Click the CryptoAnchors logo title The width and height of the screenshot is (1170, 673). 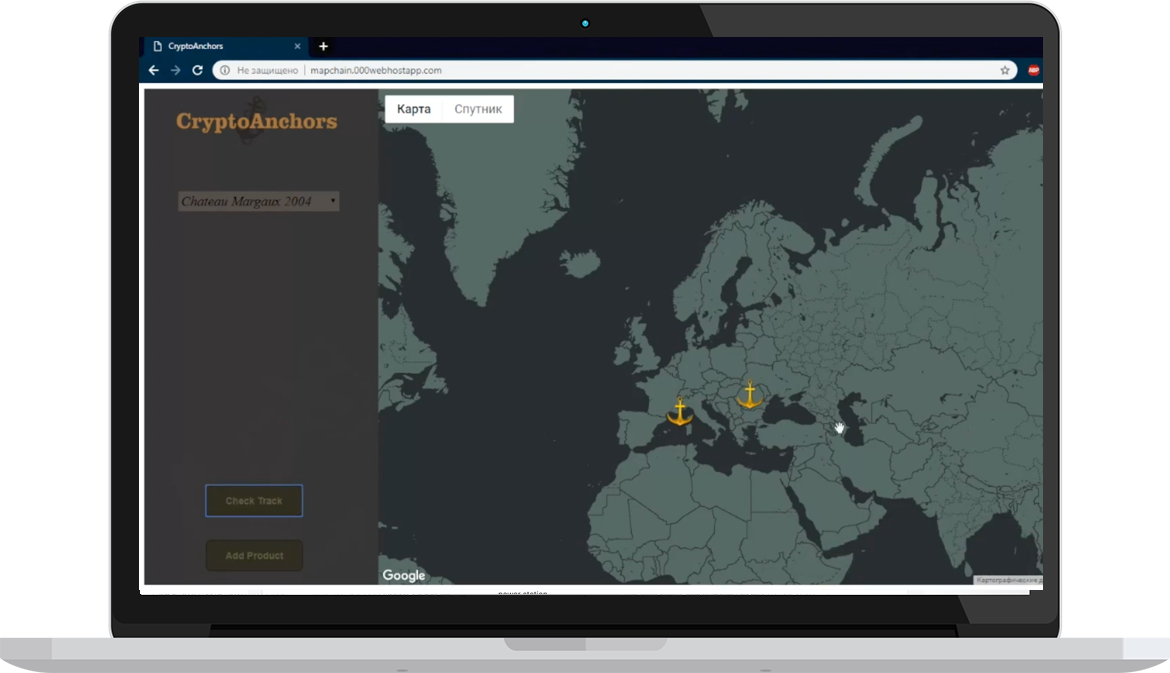[x=257, y=121]
